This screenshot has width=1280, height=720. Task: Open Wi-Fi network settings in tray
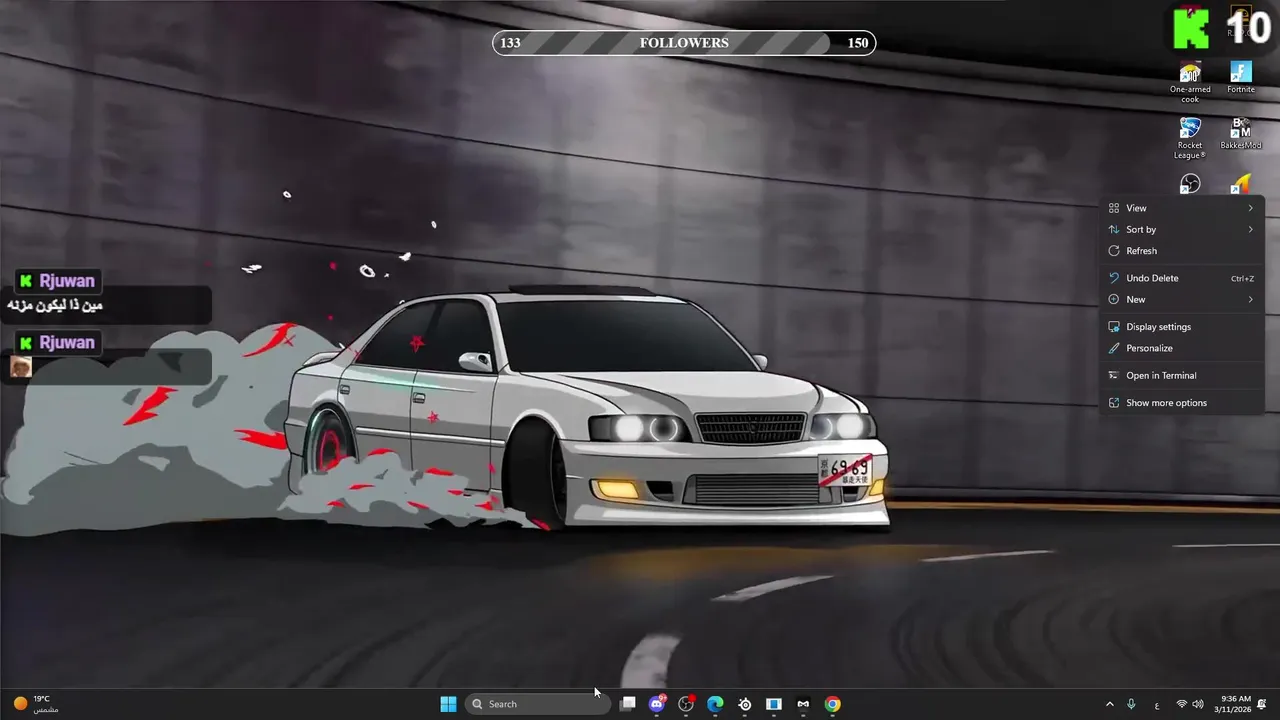(x=1182, y=704)
